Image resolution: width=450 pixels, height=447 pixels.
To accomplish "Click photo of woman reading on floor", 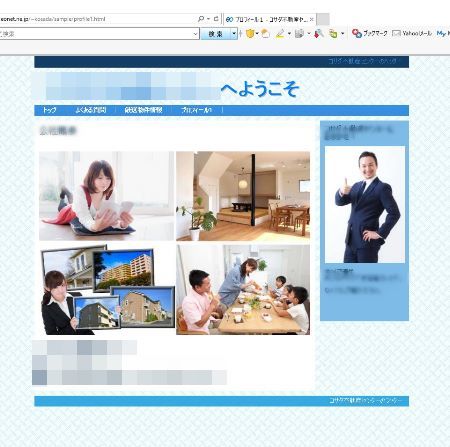I will [107, 196].
